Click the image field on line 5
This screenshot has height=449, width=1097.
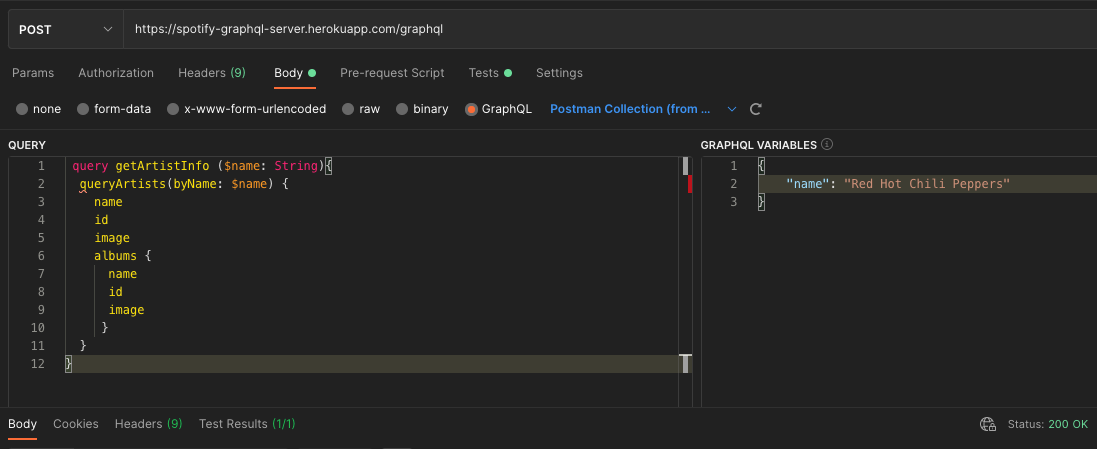pos(112,238)
